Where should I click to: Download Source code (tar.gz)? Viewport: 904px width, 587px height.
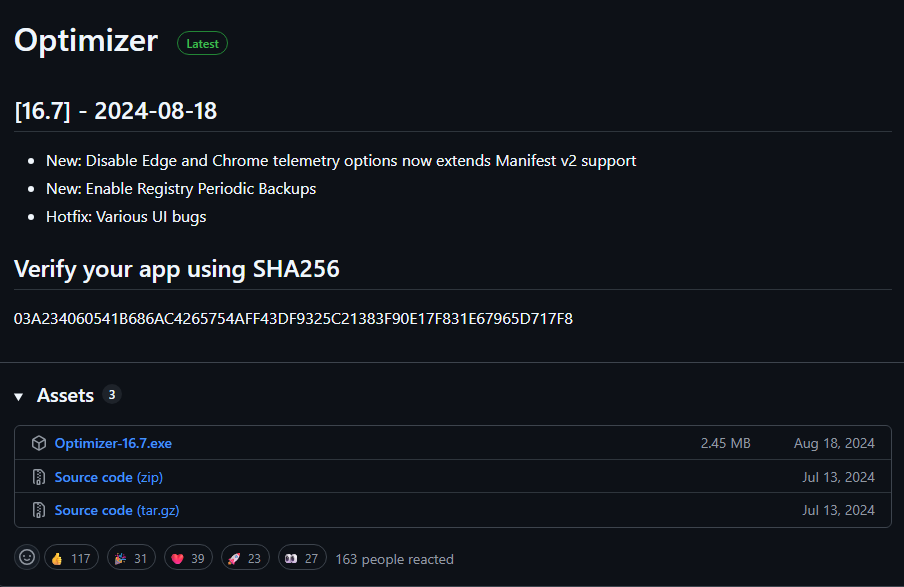coord(117,510)
